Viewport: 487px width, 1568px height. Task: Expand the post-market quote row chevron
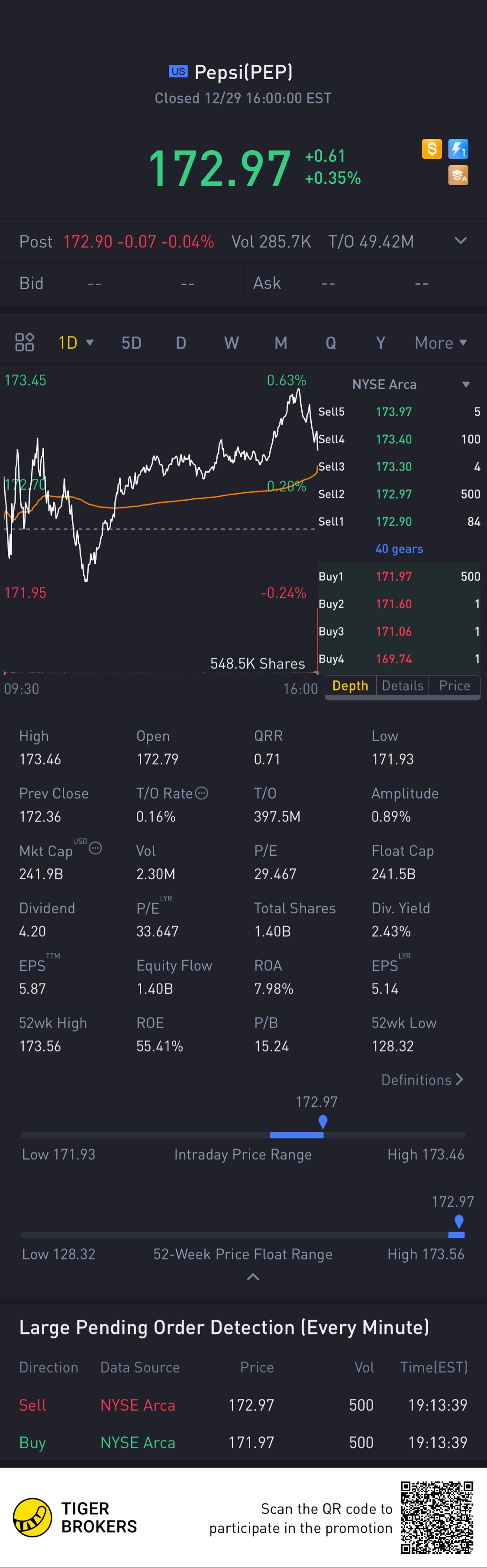tap(461, 241)
